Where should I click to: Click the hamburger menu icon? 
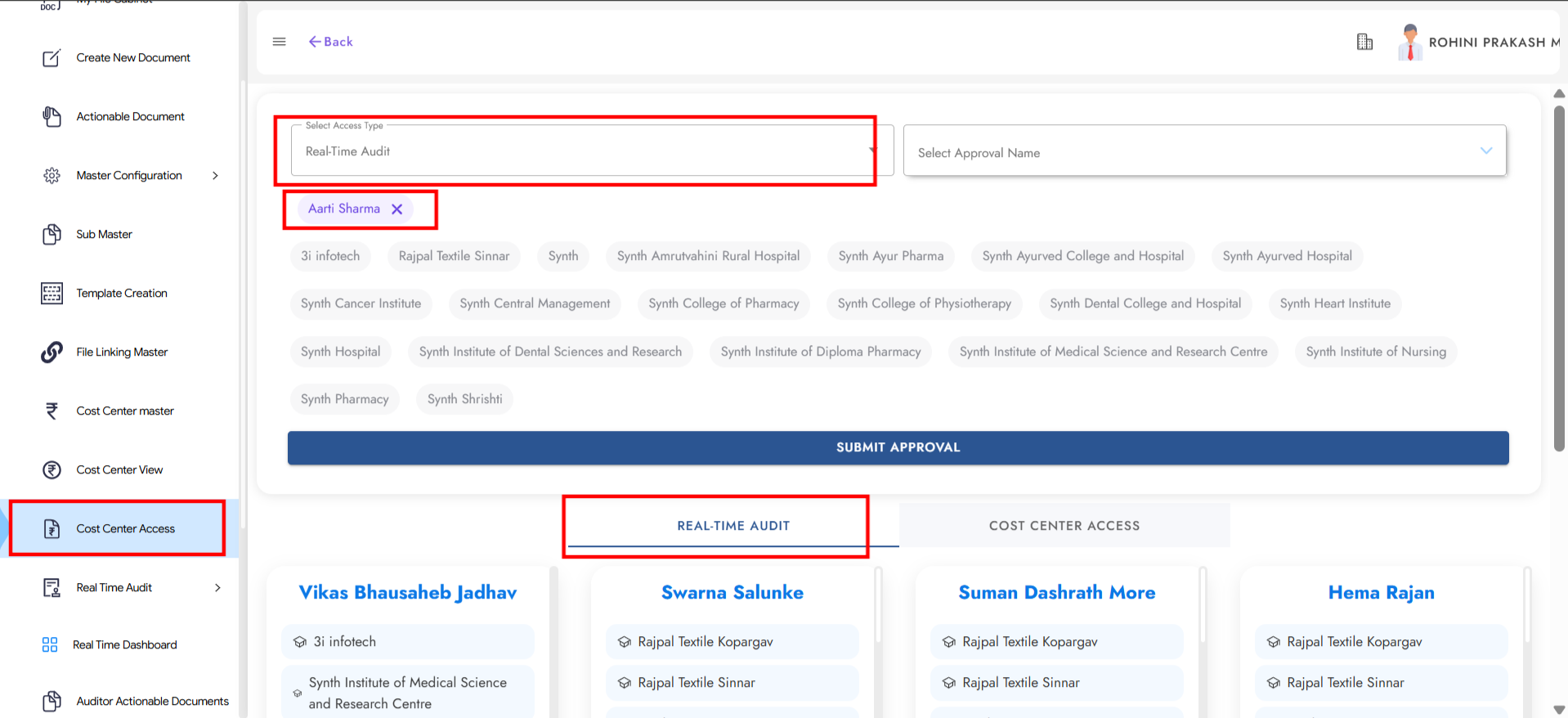point(279,42)
